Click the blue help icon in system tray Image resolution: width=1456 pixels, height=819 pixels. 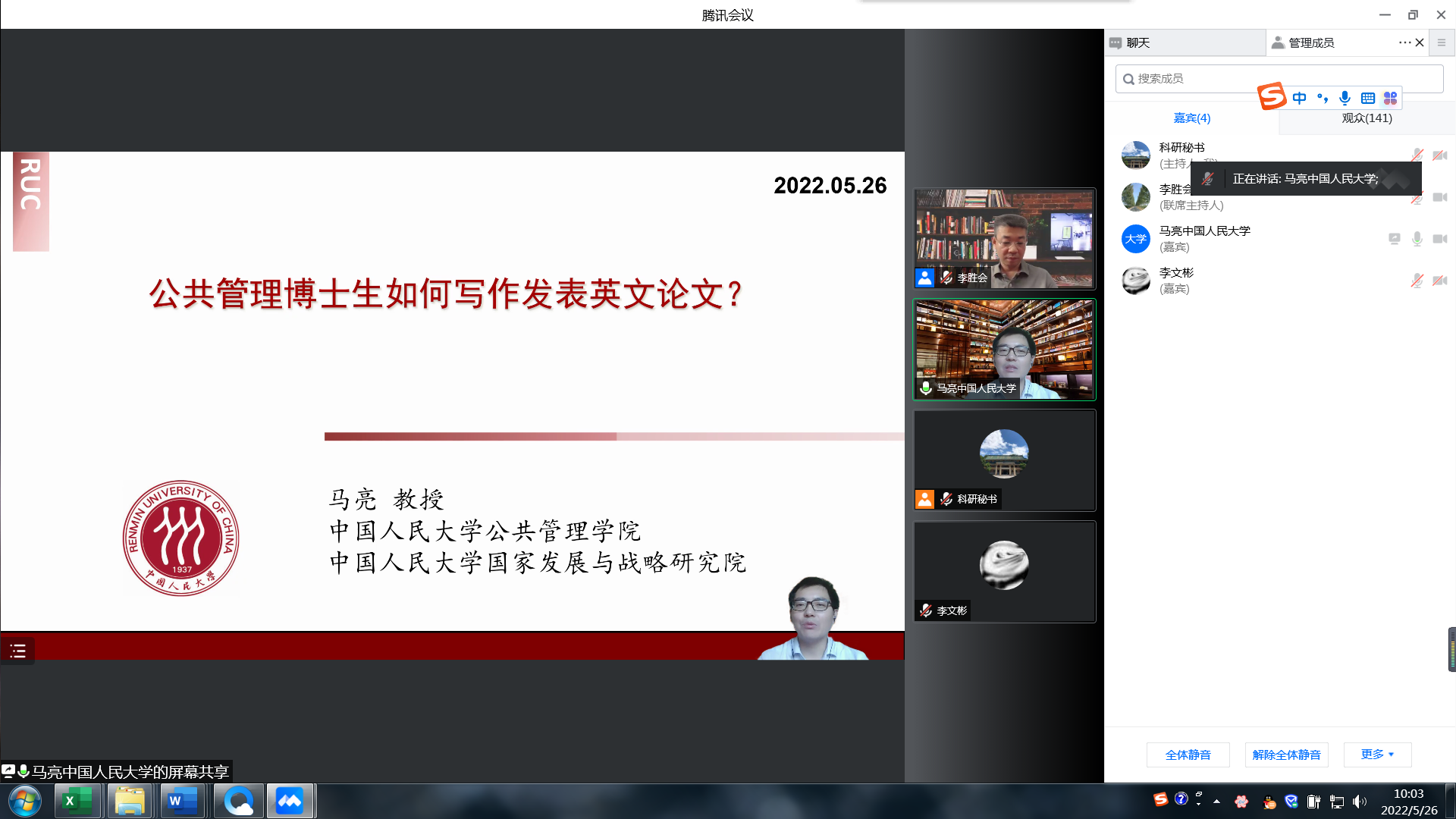coord(1181,799)
